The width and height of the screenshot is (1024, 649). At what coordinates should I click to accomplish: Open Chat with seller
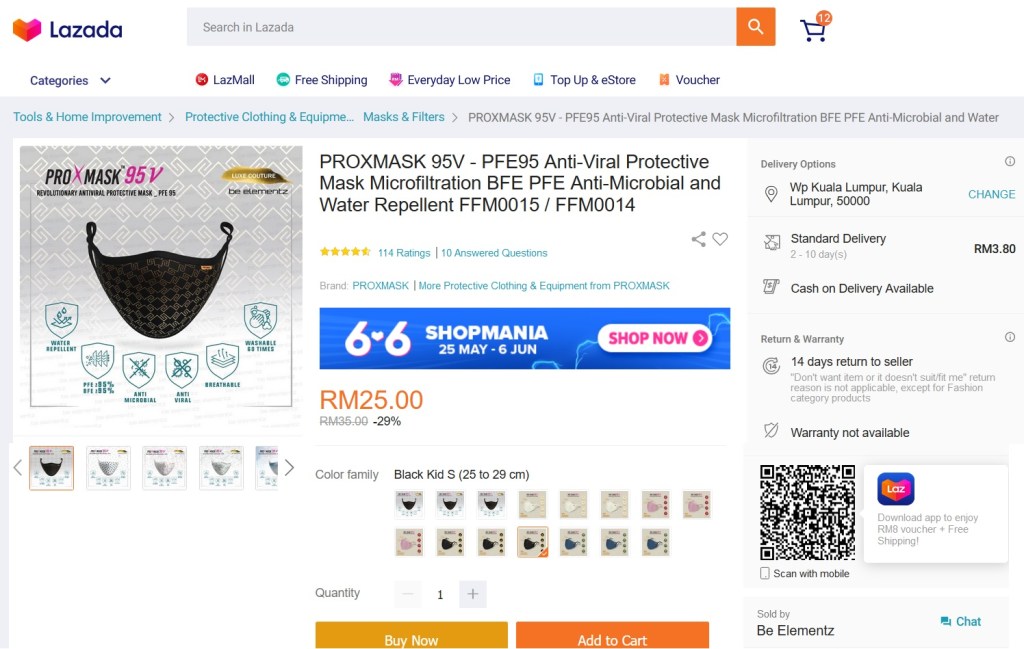coord(961,622)
